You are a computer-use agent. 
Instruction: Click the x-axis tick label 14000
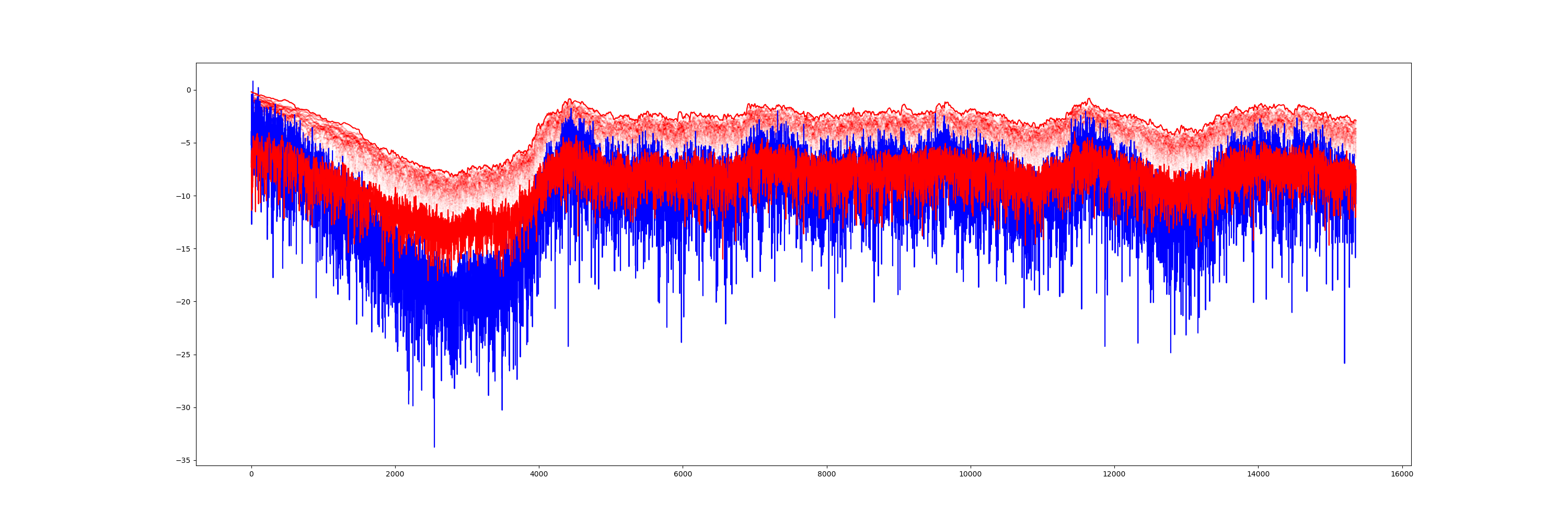pyautogui.click(x=1258, y=474)
